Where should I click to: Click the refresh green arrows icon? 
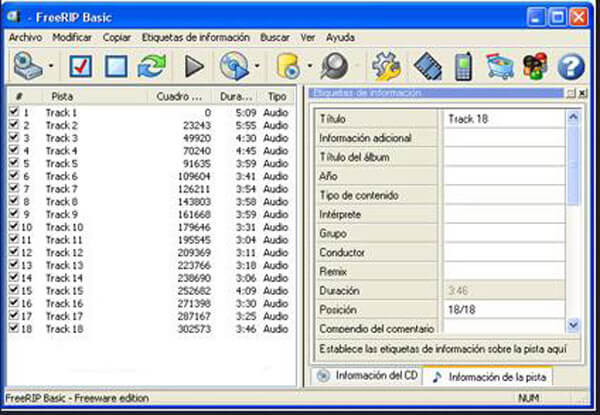(x=152, y=66)
